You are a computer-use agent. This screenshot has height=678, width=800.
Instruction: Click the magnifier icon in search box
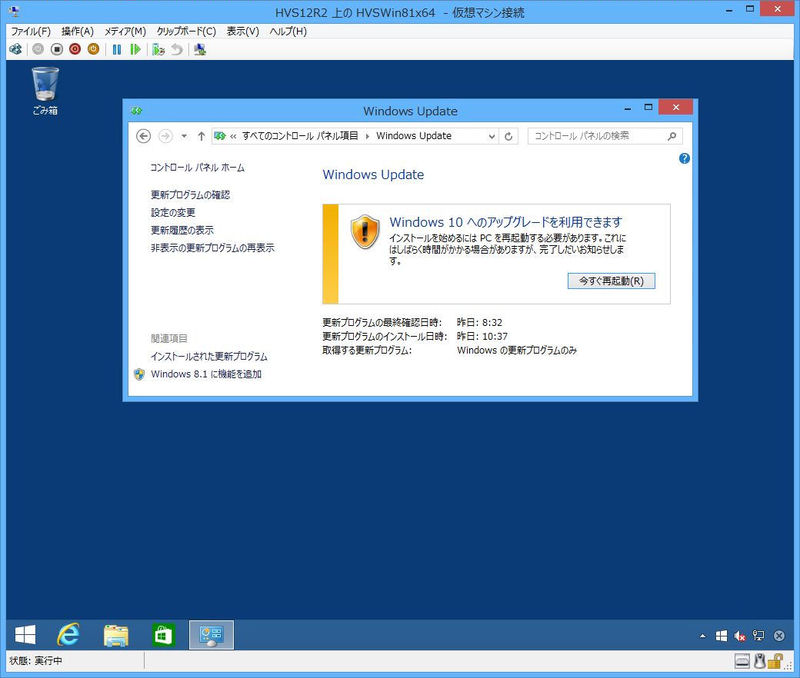tap(672, 136)
